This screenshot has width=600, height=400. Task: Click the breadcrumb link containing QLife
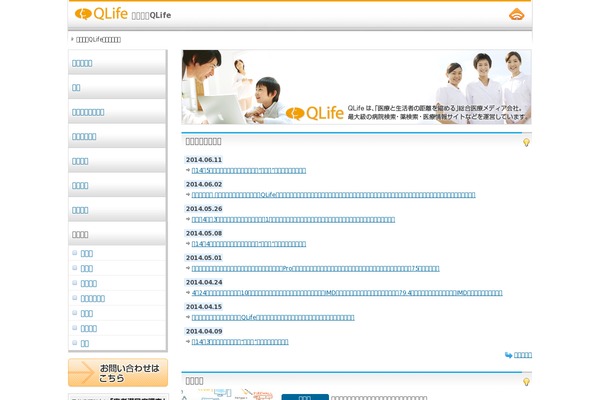click(98, 39)
